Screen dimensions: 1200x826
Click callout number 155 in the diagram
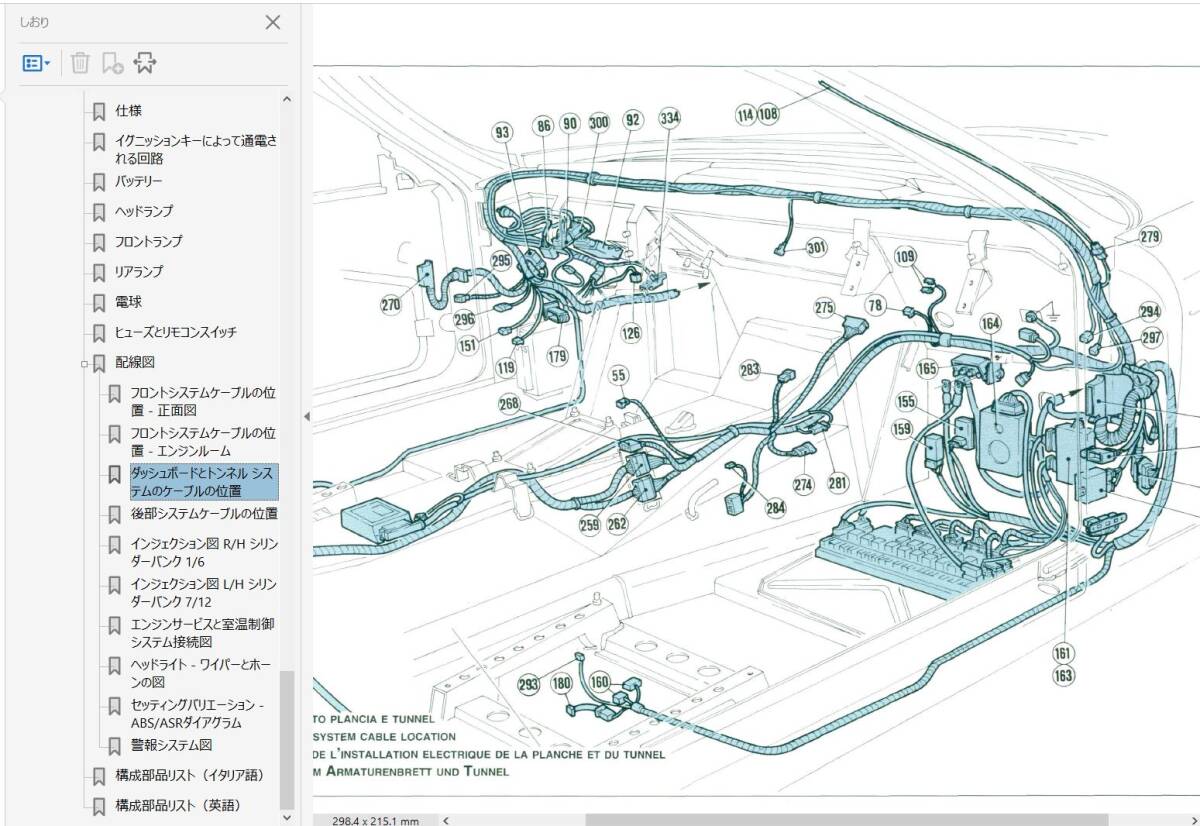point(906,402)
